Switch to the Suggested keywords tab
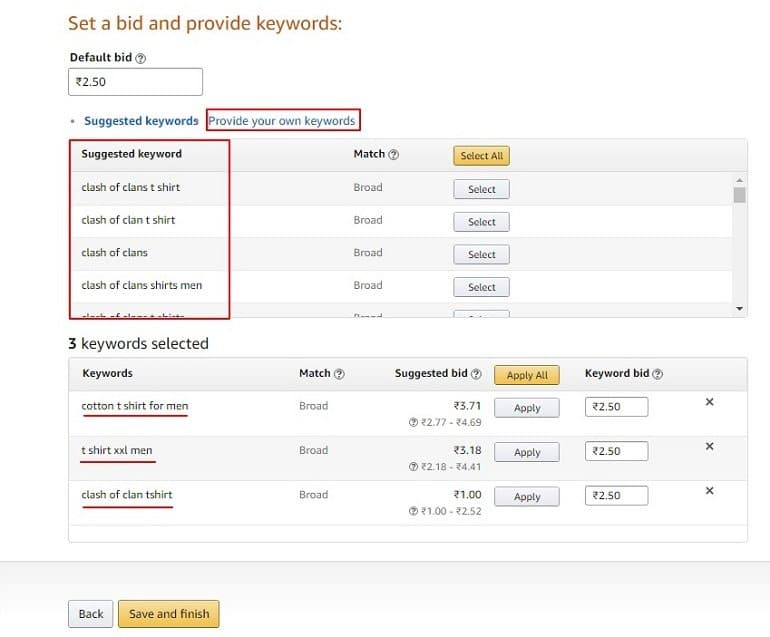770x637 pixels. tap(141, 121)
